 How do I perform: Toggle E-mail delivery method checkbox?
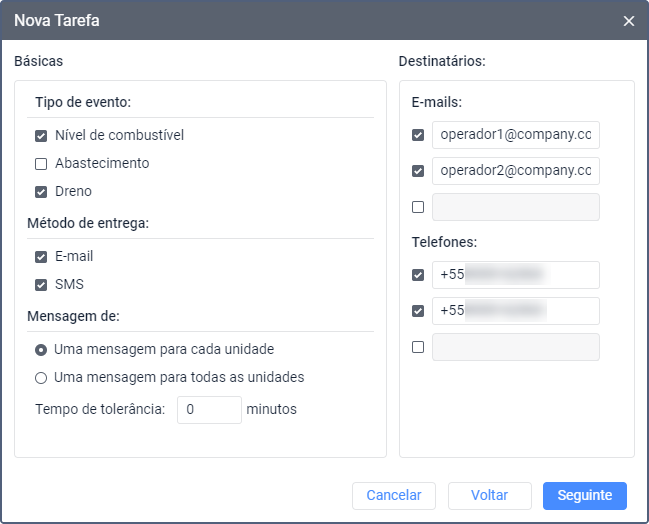click(41, 257)
